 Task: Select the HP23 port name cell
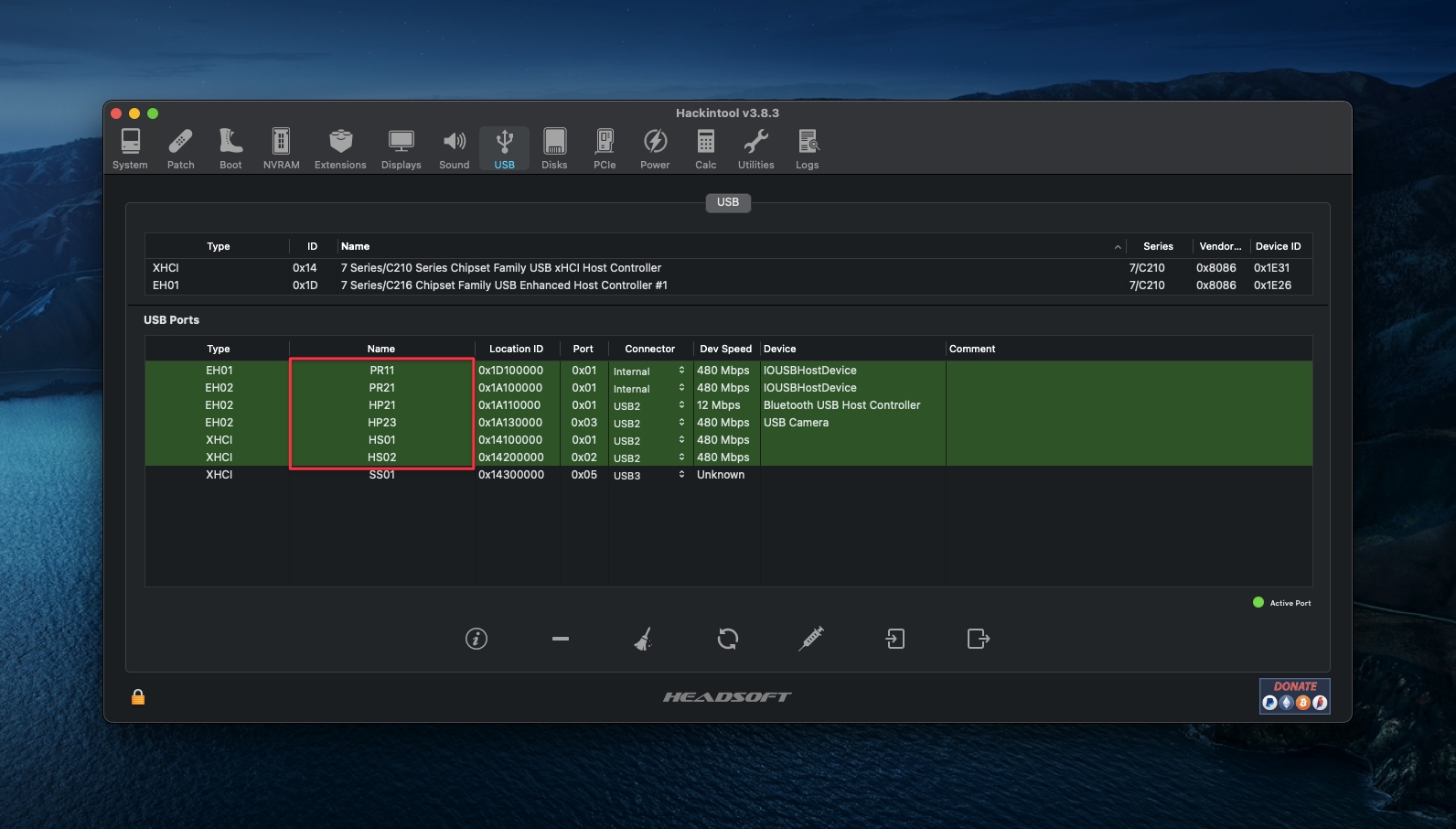click(381, 423)
